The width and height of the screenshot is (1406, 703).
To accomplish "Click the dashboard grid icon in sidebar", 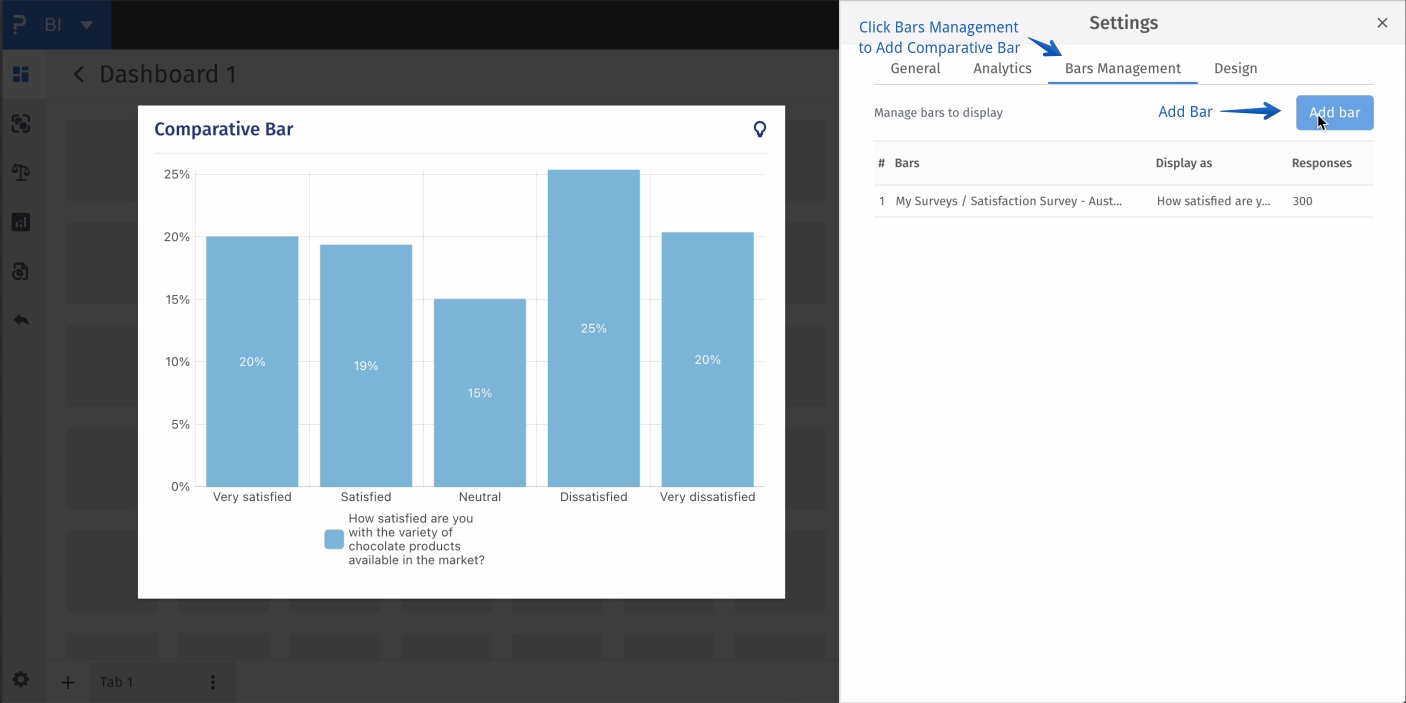I will [21, 74].
